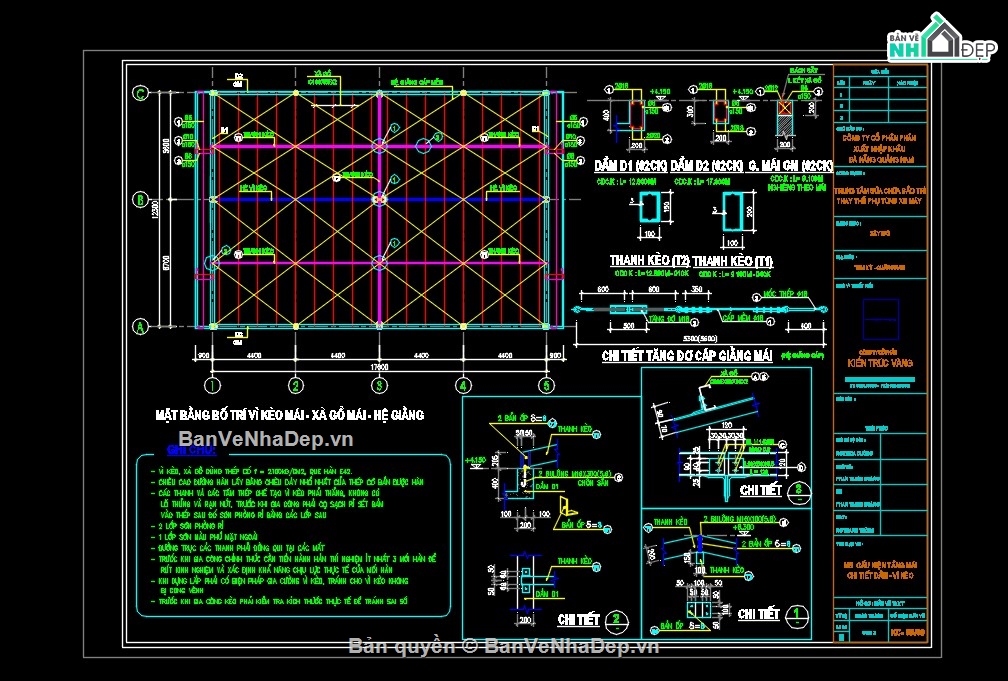Select column axis bubble 4
This screenshot has height=681, width=1008.
463,385
